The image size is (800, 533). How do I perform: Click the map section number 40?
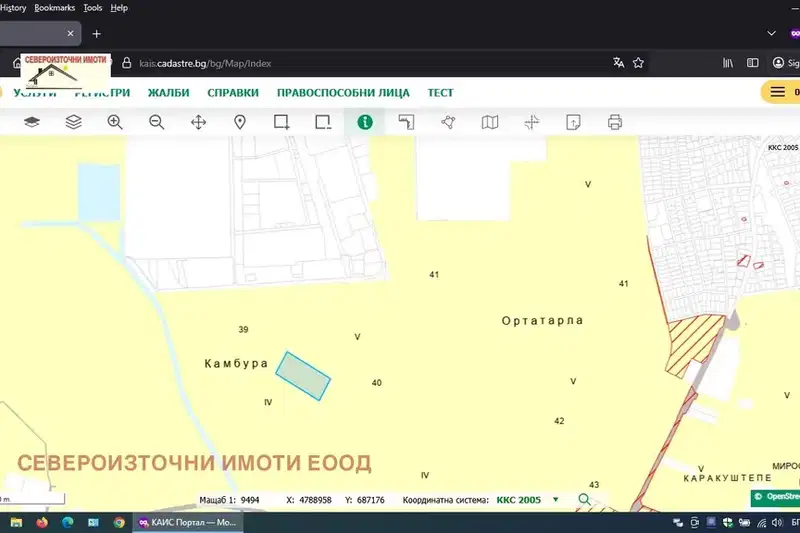(x=377, y=383)
